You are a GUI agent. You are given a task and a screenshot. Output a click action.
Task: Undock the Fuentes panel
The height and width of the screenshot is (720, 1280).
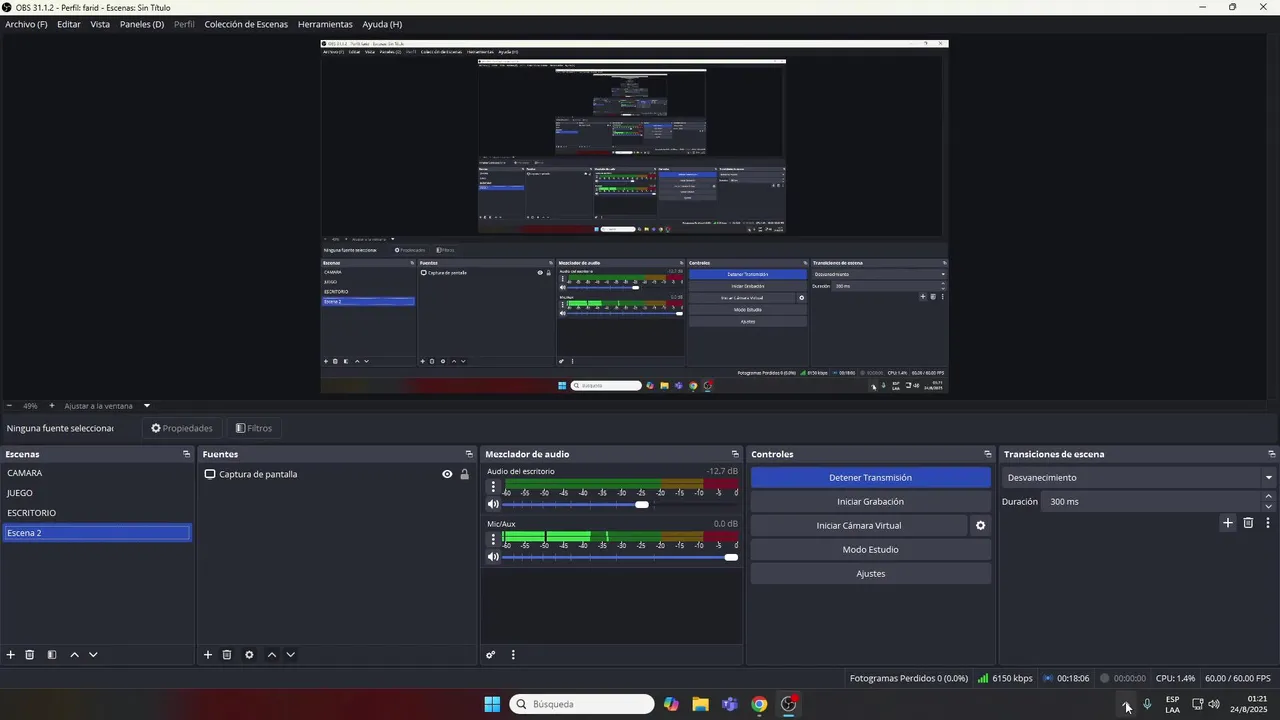469,454
